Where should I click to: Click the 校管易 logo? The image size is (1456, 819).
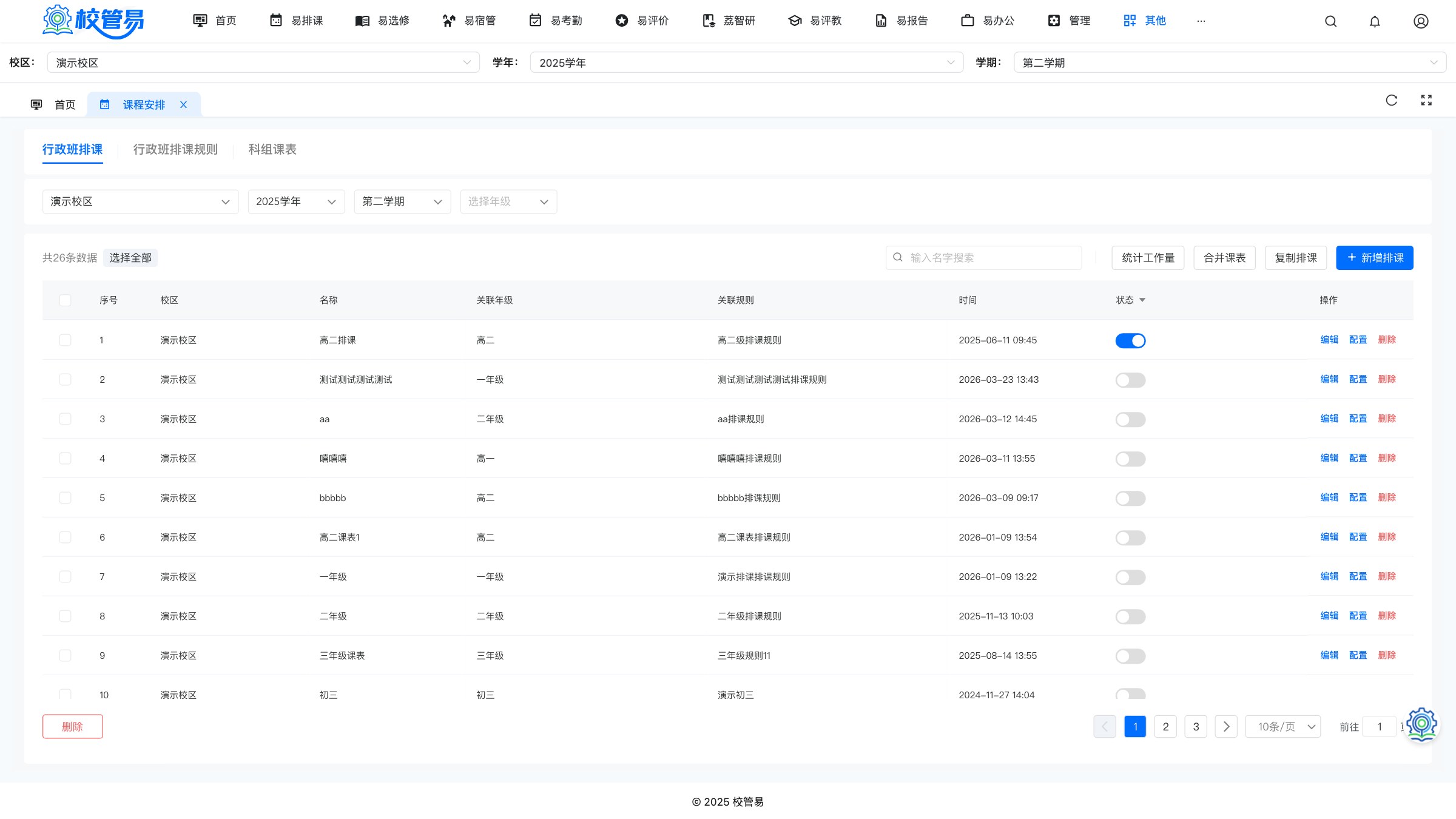coord(94,21)
